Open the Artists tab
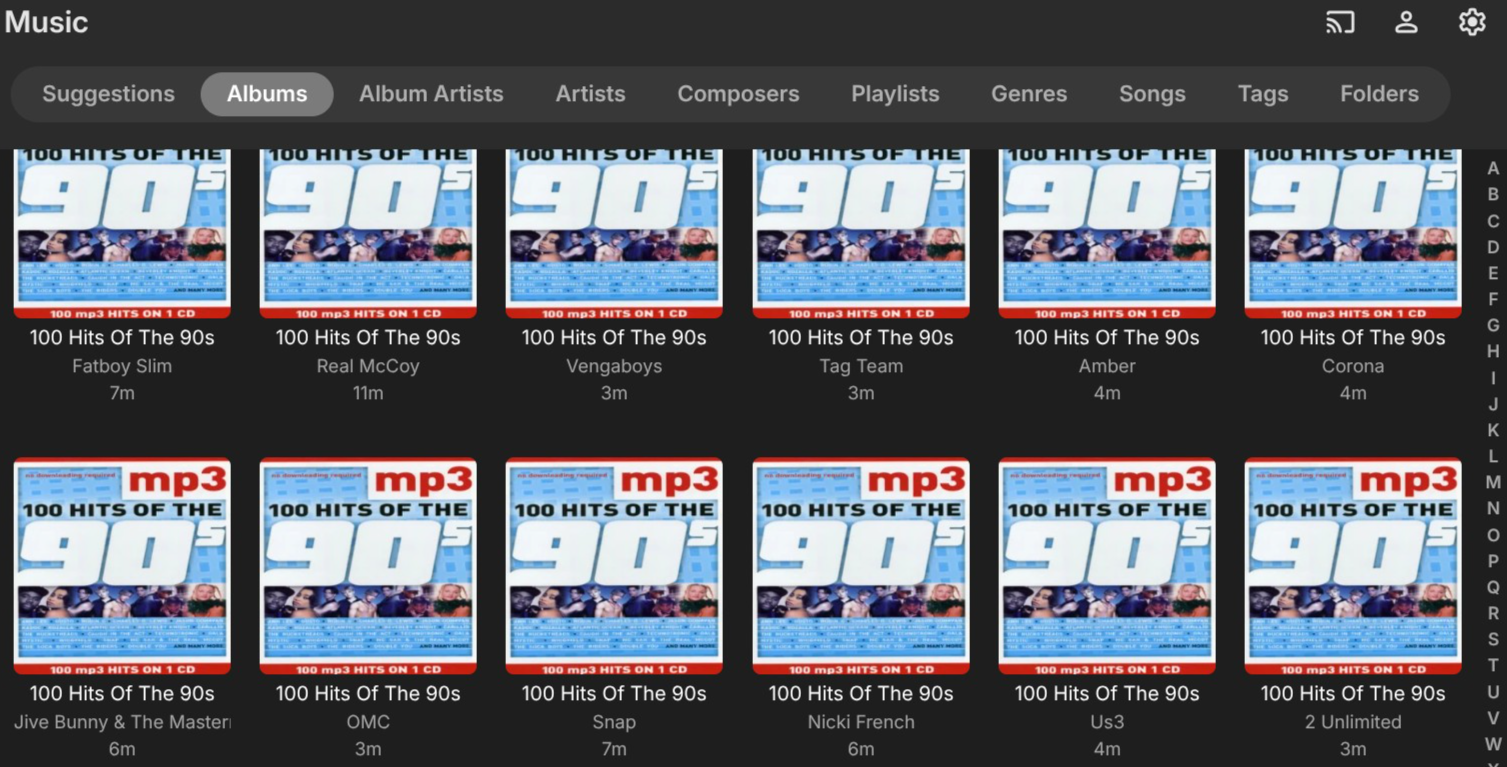 [590, 94]
